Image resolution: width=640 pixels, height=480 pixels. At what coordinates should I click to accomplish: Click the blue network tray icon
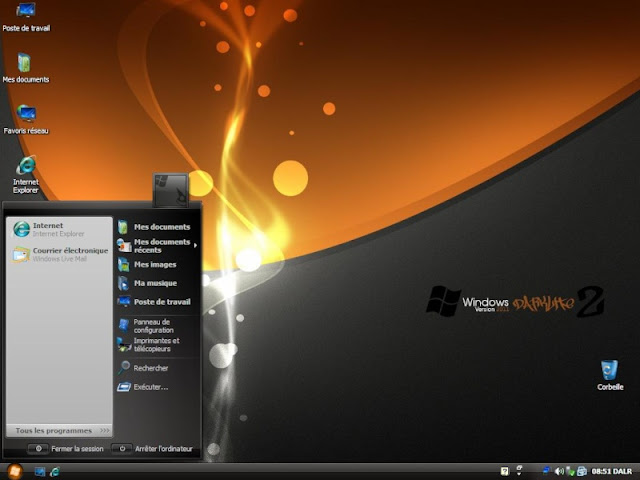(547, 471)
